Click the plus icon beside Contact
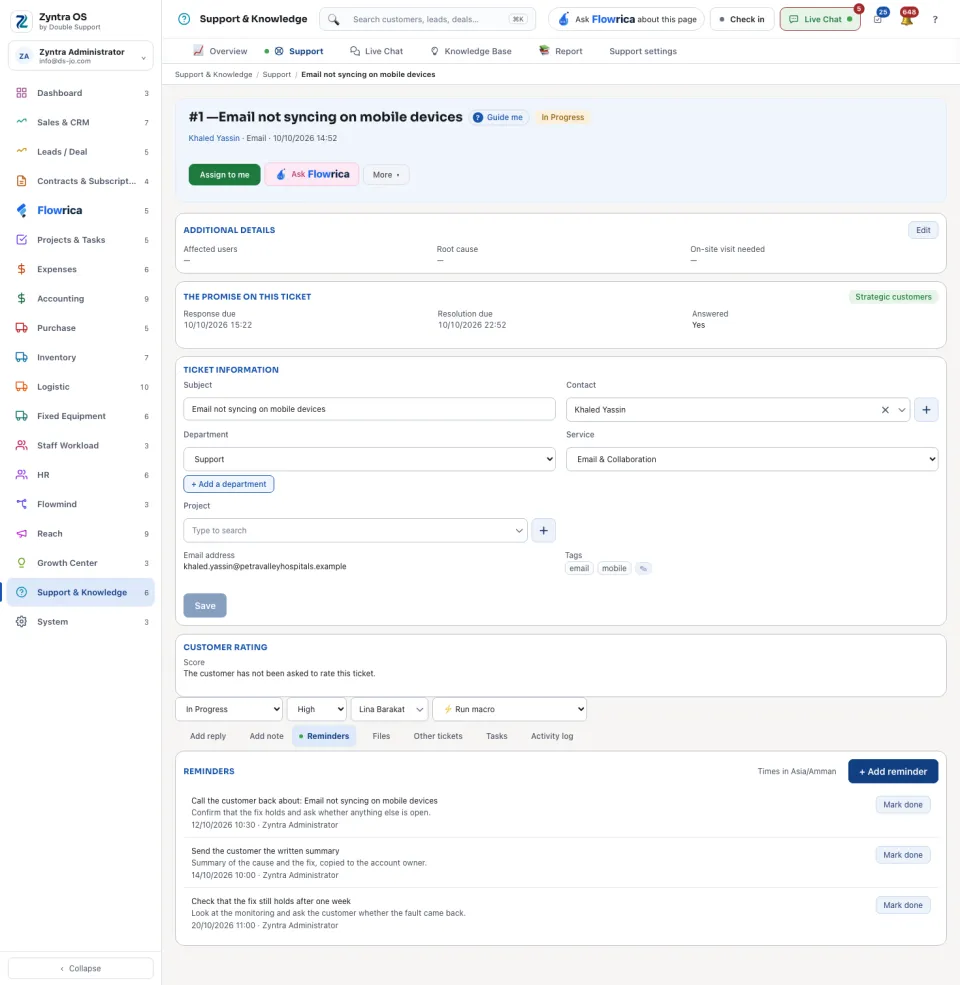Screen dimensions: 960x985 coord(926,410)
